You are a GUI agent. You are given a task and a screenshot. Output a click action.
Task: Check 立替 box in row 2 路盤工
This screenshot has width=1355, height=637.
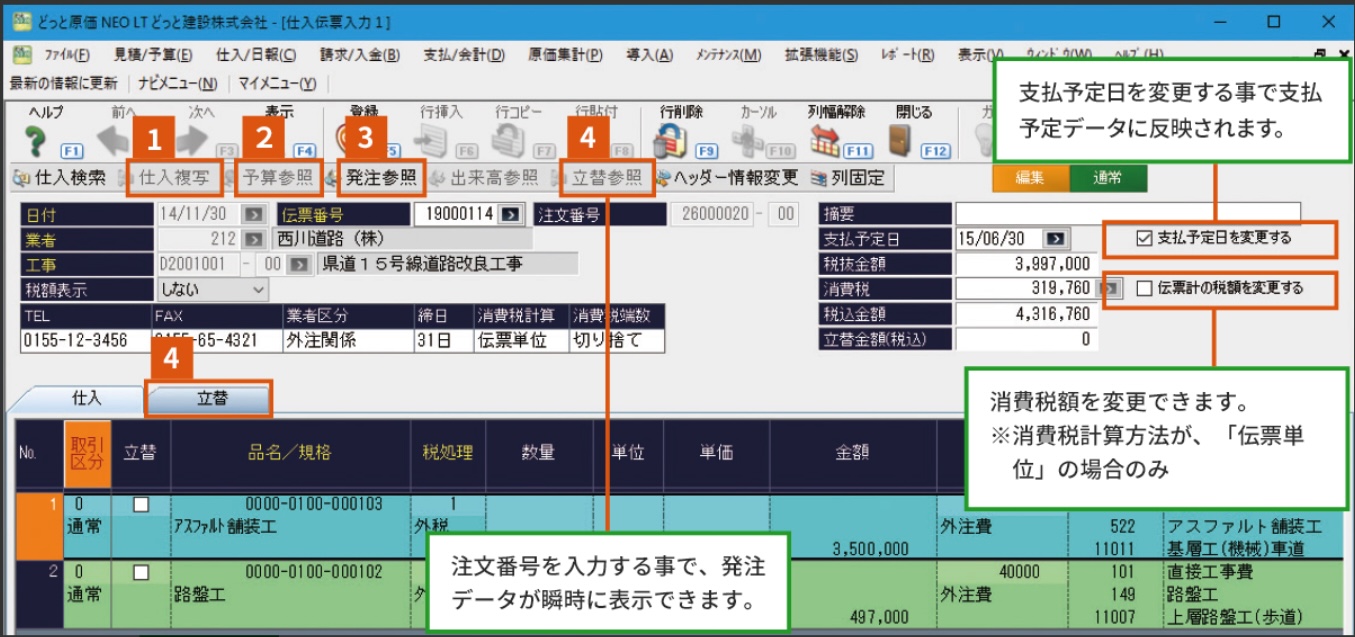[x=141, y=572]
